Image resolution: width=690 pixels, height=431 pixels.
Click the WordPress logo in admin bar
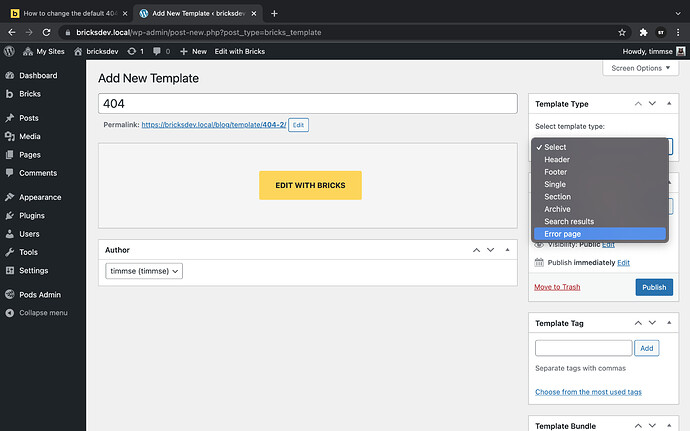pyautogui.click(x=9, y=51)
